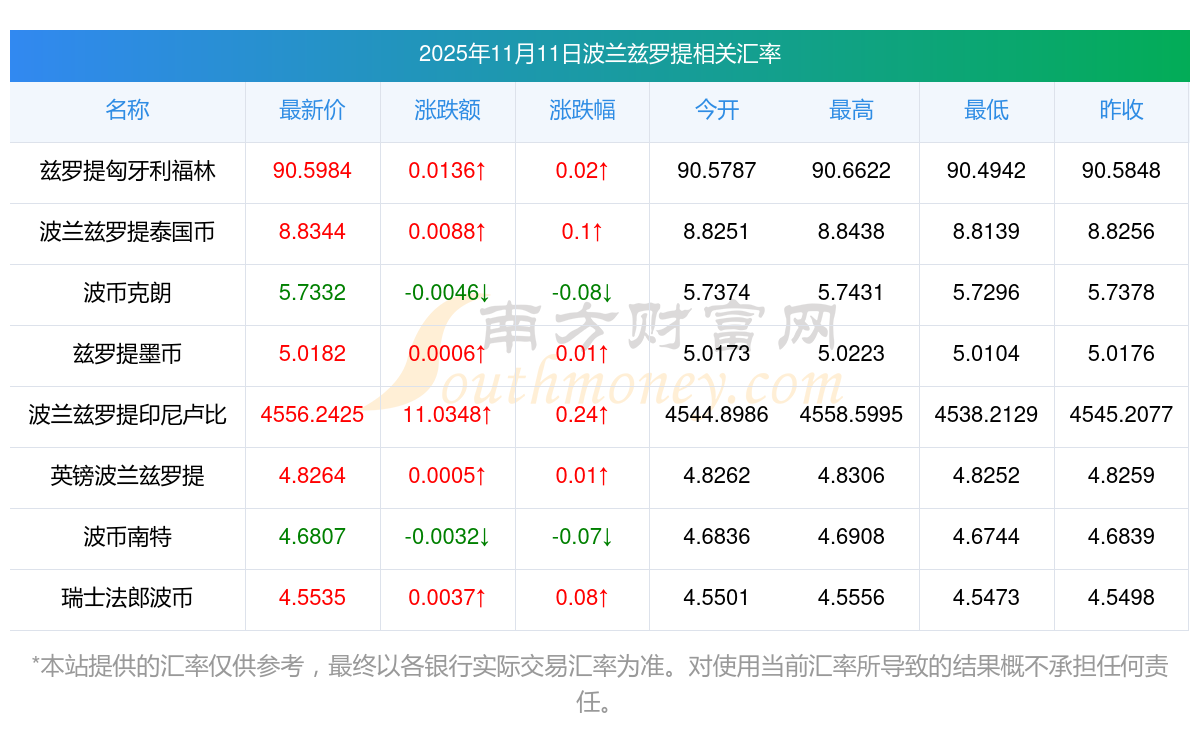The image size is (1200, 733).
Task: Click change percent 0.1↑
Action: 582,232
